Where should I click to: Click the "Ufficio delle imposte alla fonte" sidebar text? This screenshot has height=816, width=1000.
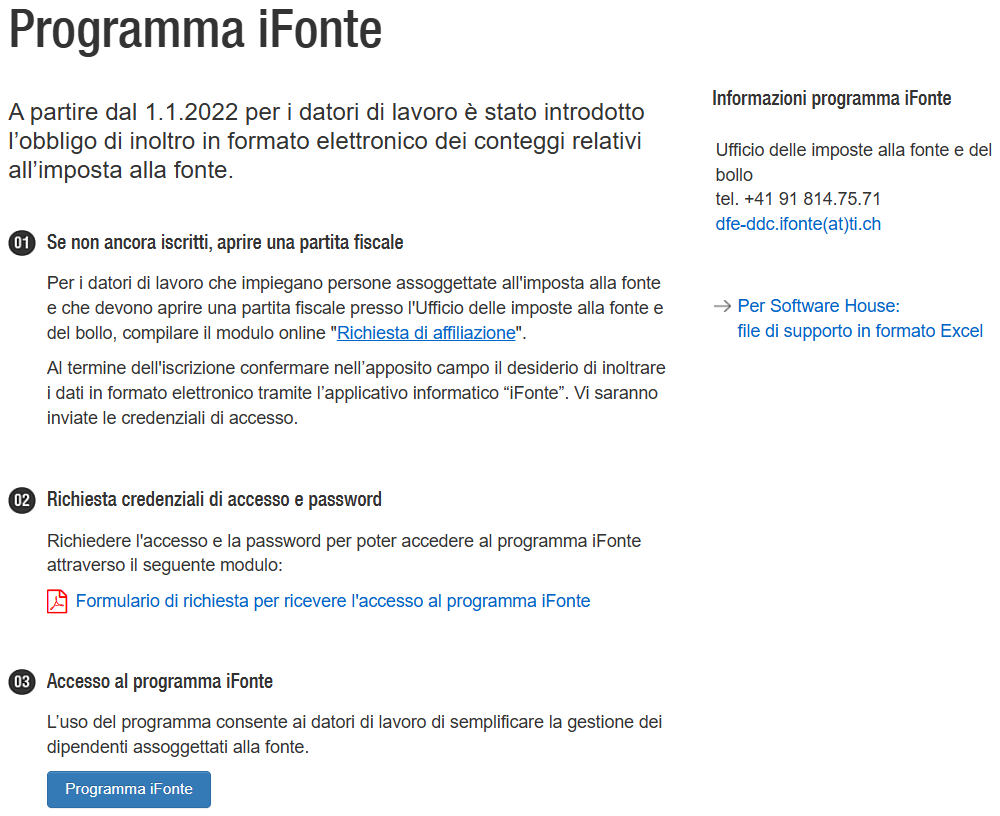[853, 150]
